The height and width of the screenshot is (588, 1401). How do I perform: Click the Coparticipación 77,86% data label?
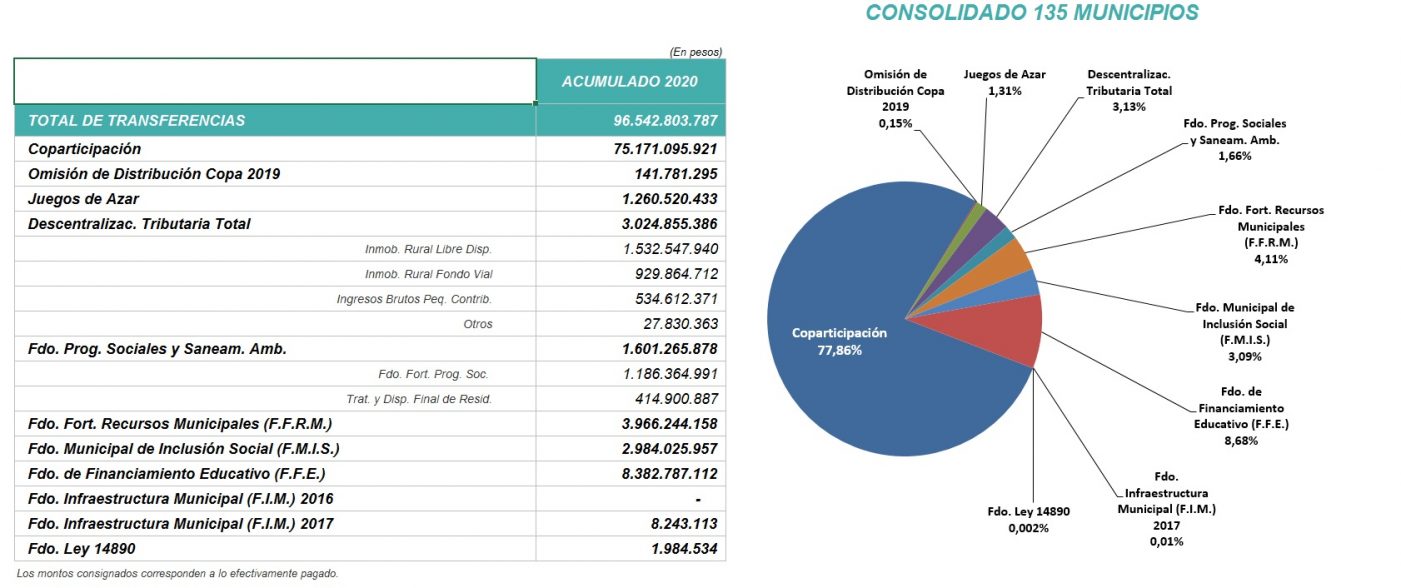point(826,340)
